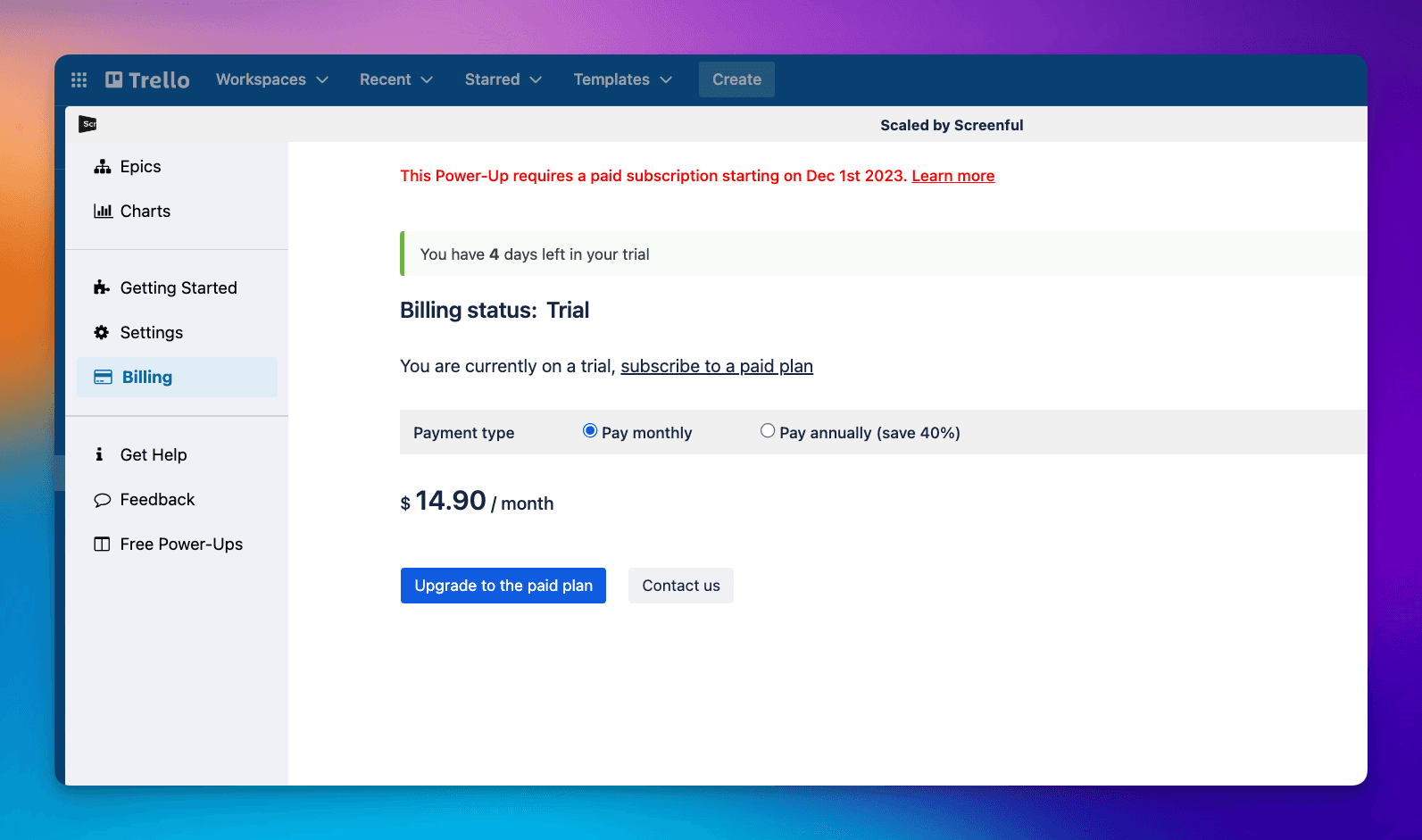Click the Scaled by Screenful title
The height and width of the screenshot is (840, 1422).
(x=952, y=125)
